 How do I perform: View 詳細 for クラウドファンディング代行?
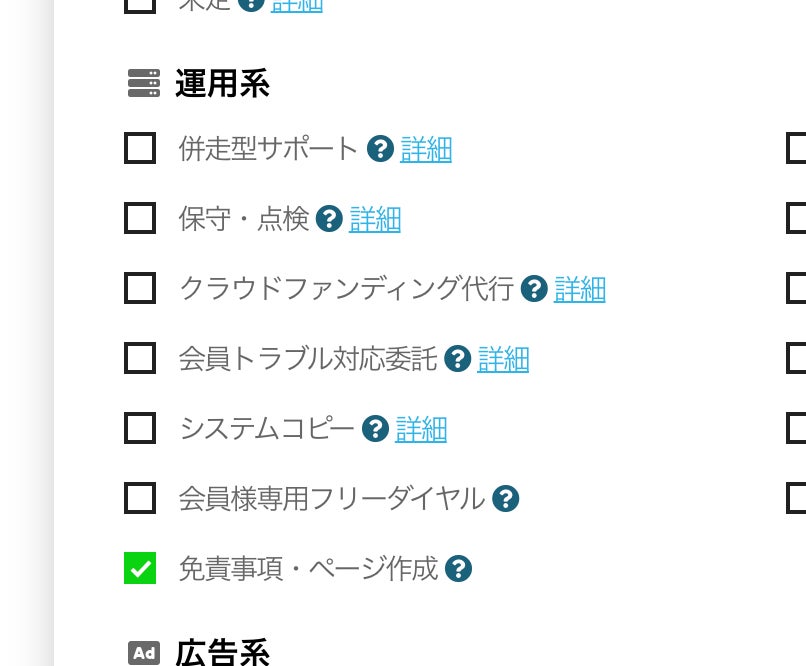580,289
